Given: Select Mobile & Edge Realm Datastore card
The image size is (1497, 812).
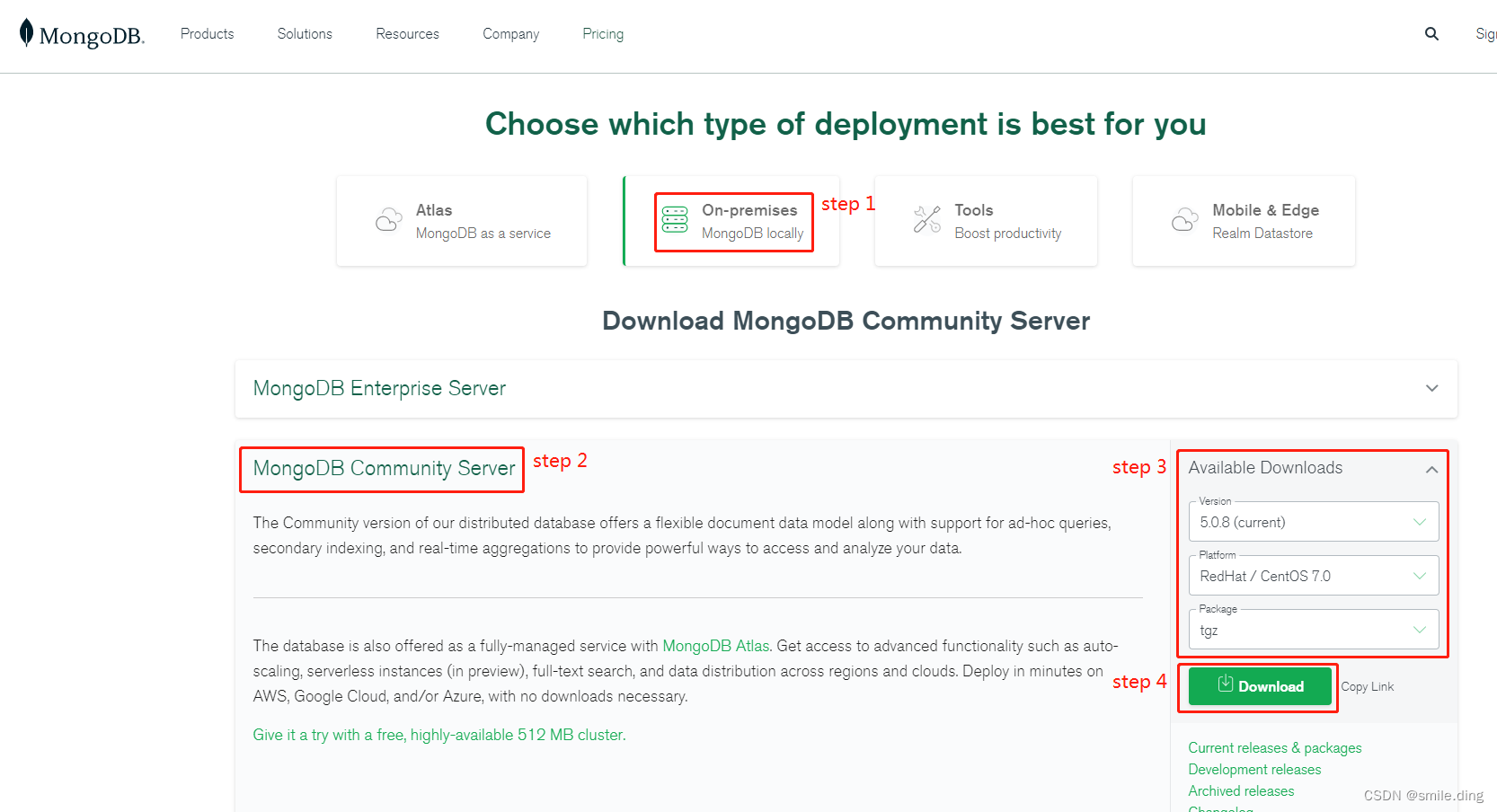Looking at the screenshot, I should pyautogui.click(x=1244, y=221).
